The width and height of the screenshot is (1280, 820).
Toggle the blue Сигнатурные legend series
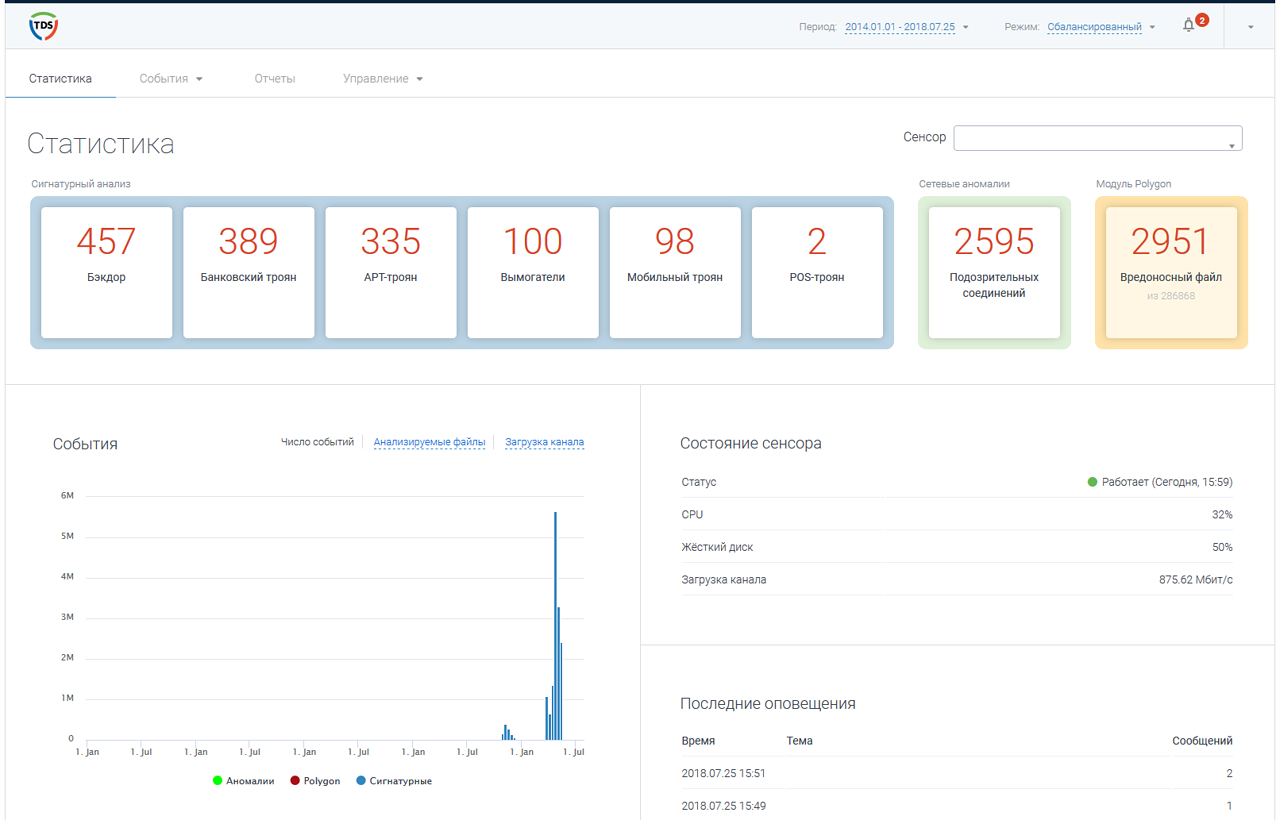pyautogui.click(x=394, y=781)
